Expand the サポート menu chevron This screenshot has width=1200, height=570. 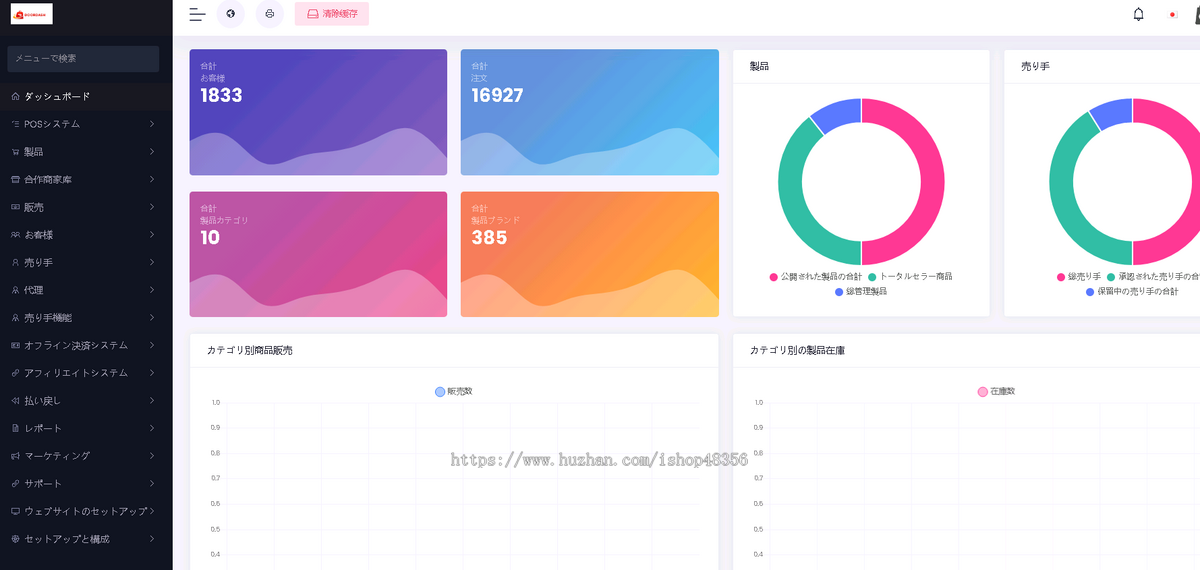pyautogui.click(x=151, y=483)
